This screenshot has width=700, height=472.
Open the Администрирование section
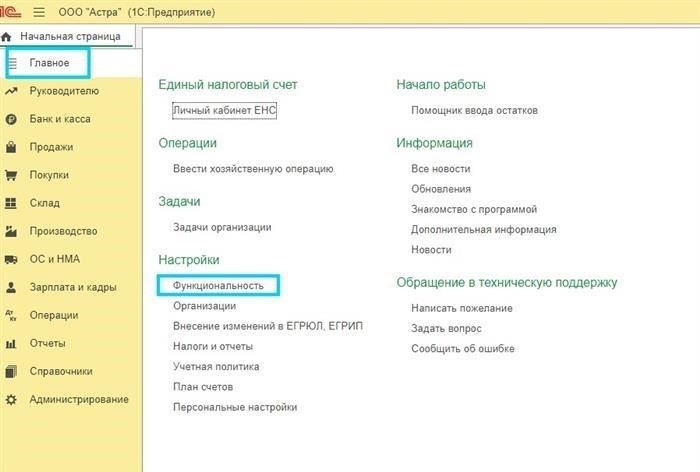(79, 400)
